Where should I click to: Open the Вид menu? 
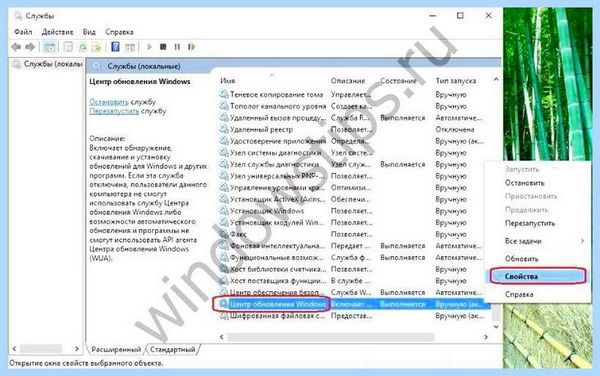pyautogui.click(x=89, y=32)
